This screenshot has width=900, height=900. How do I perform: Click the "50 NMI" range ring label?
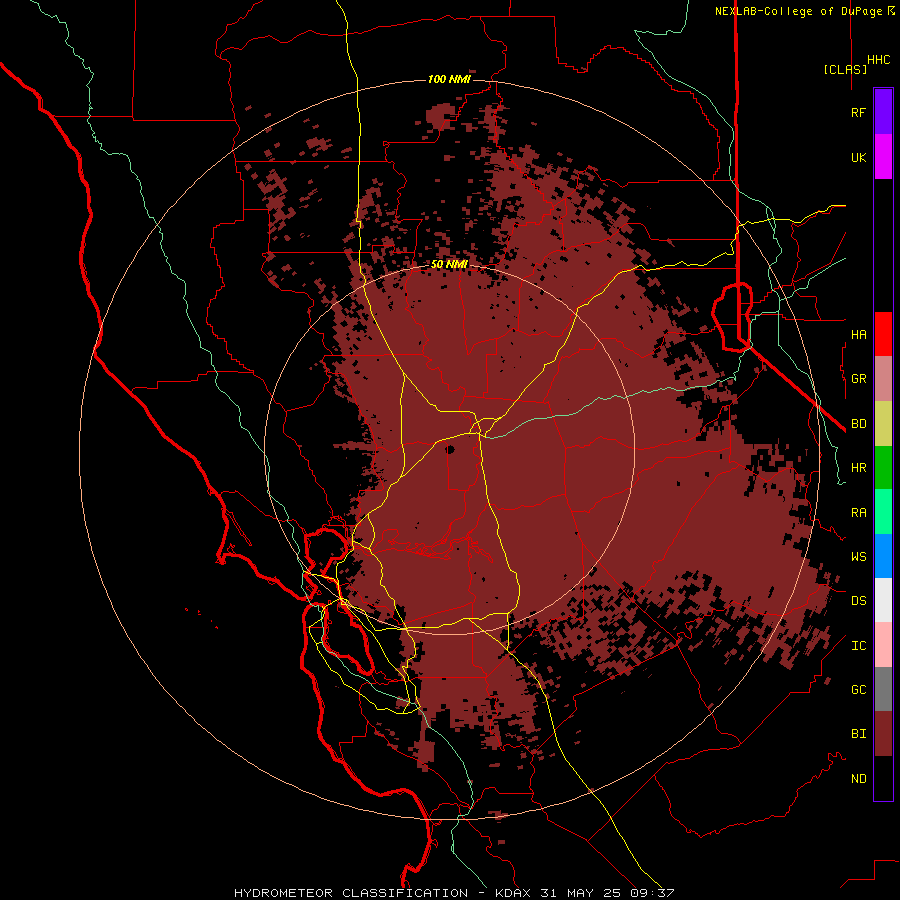(449, 264)
